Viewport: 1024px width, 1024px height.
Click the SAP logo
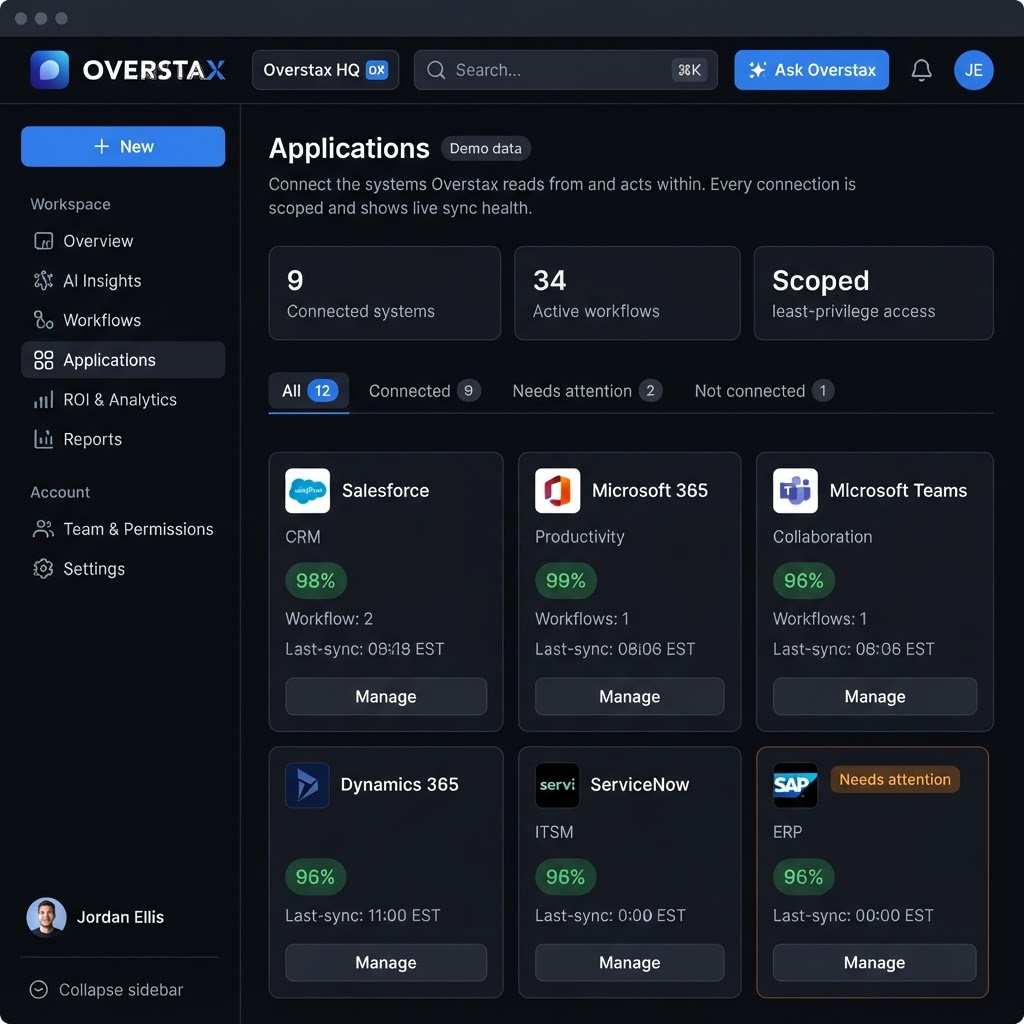pyautogui.click(x=795, y=785)
